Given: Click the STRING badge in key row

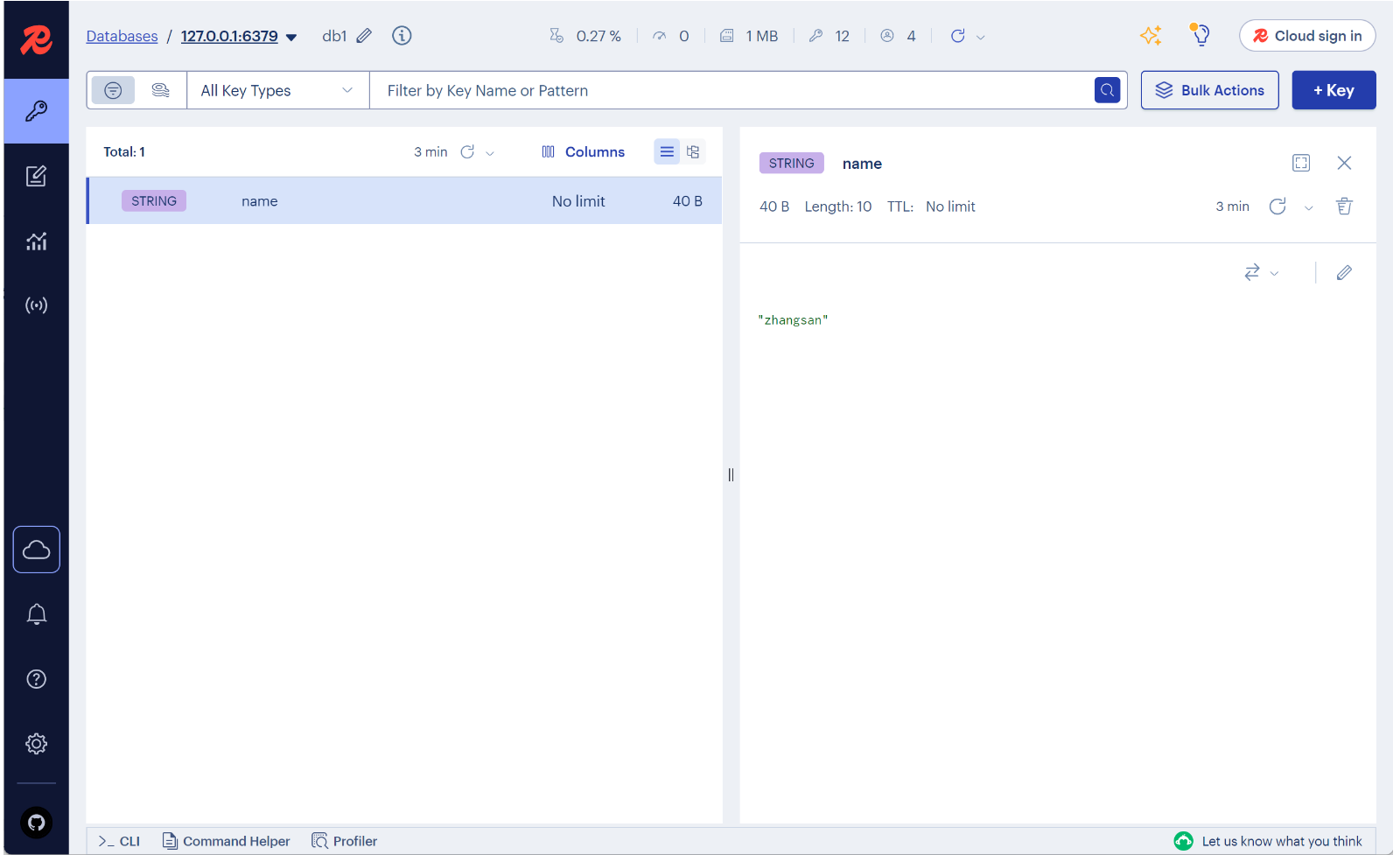Looking at the screenshot, I should pos(154,201).
